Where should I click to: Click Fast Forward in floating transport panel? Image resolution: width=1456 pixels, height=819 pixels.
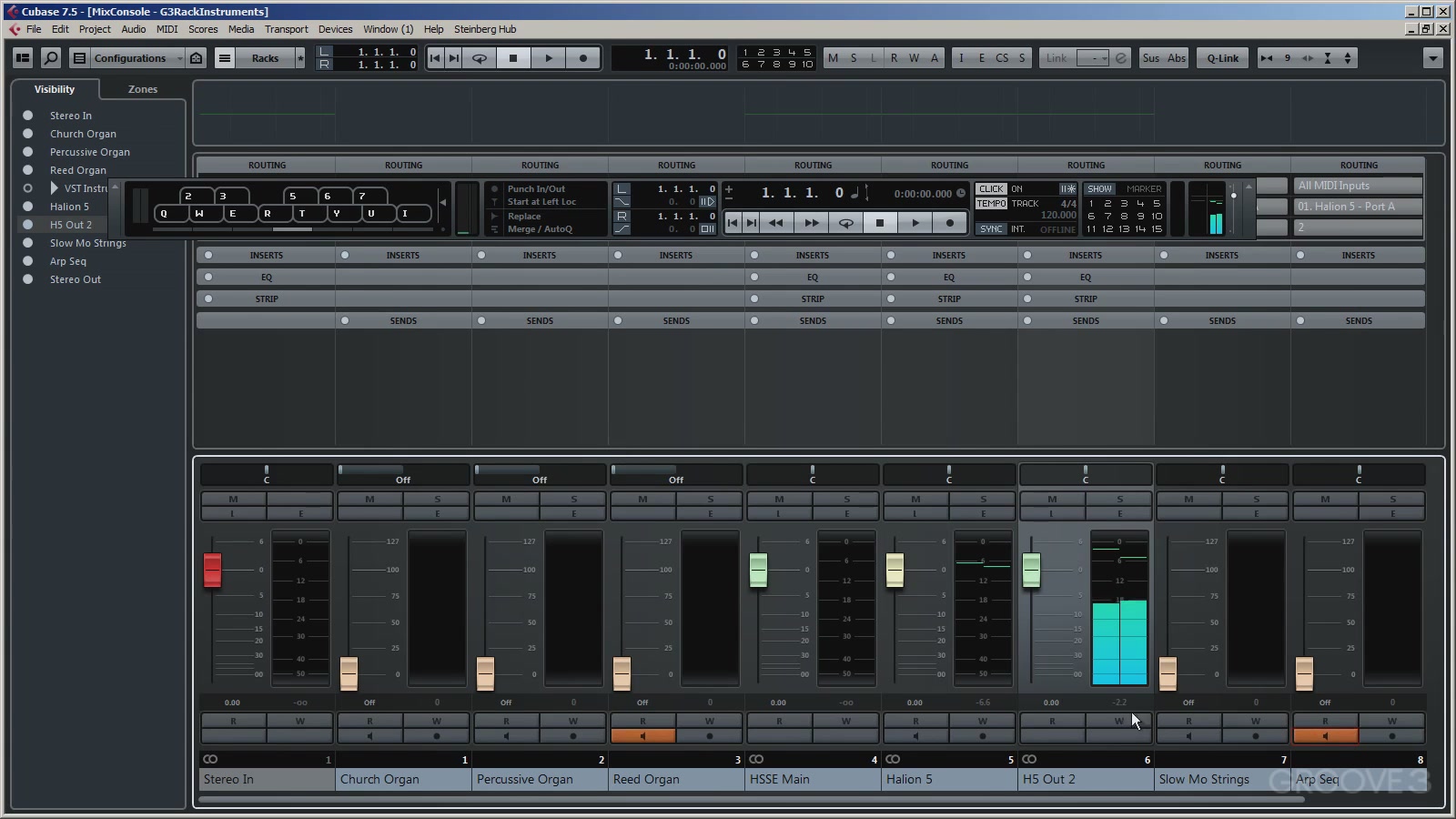pyautogui.click(x=811, y=223)
